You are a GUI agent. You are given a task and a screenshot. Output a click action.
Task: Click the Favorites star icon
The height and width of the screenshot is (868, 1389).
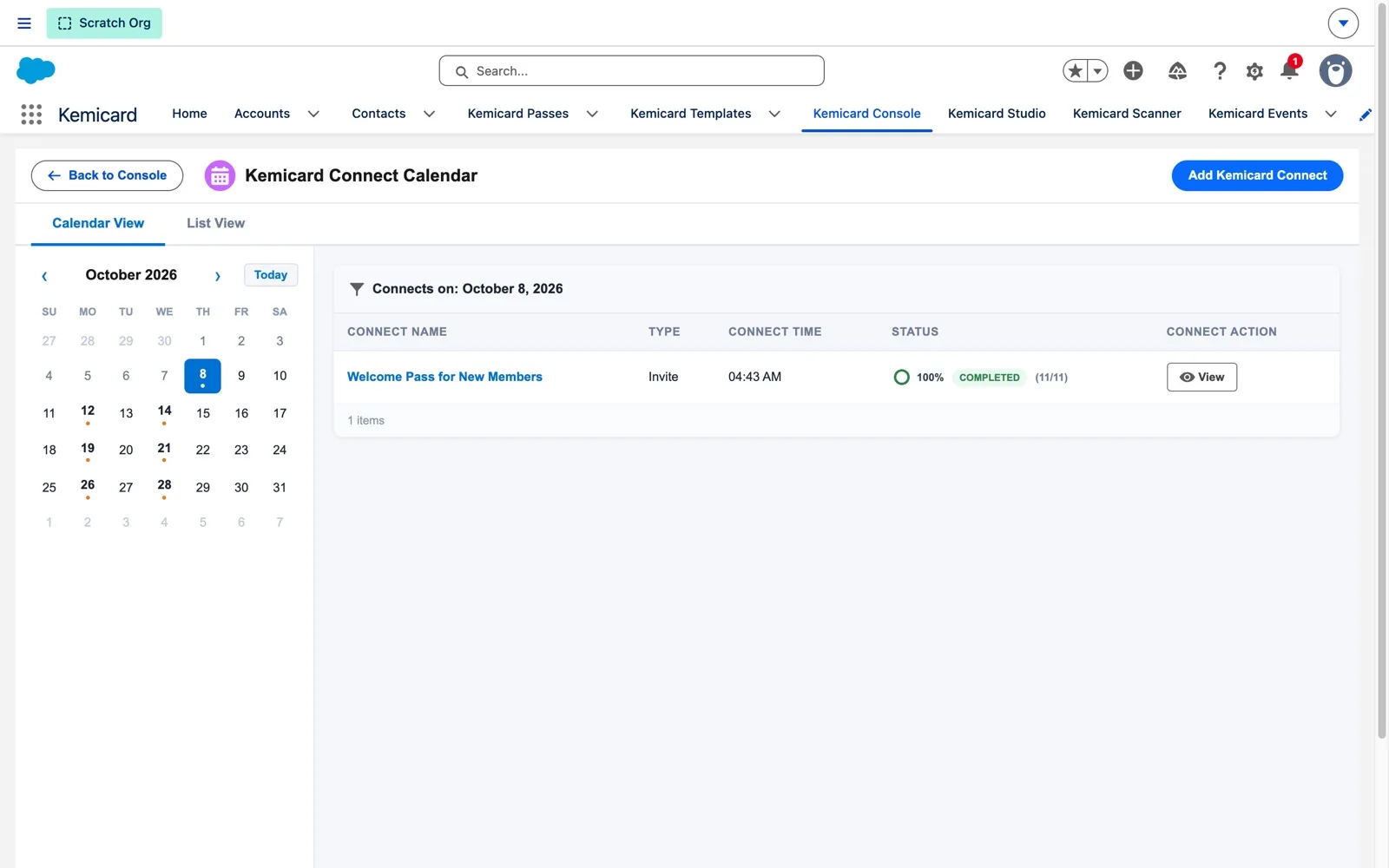[x=1076, y=71]
